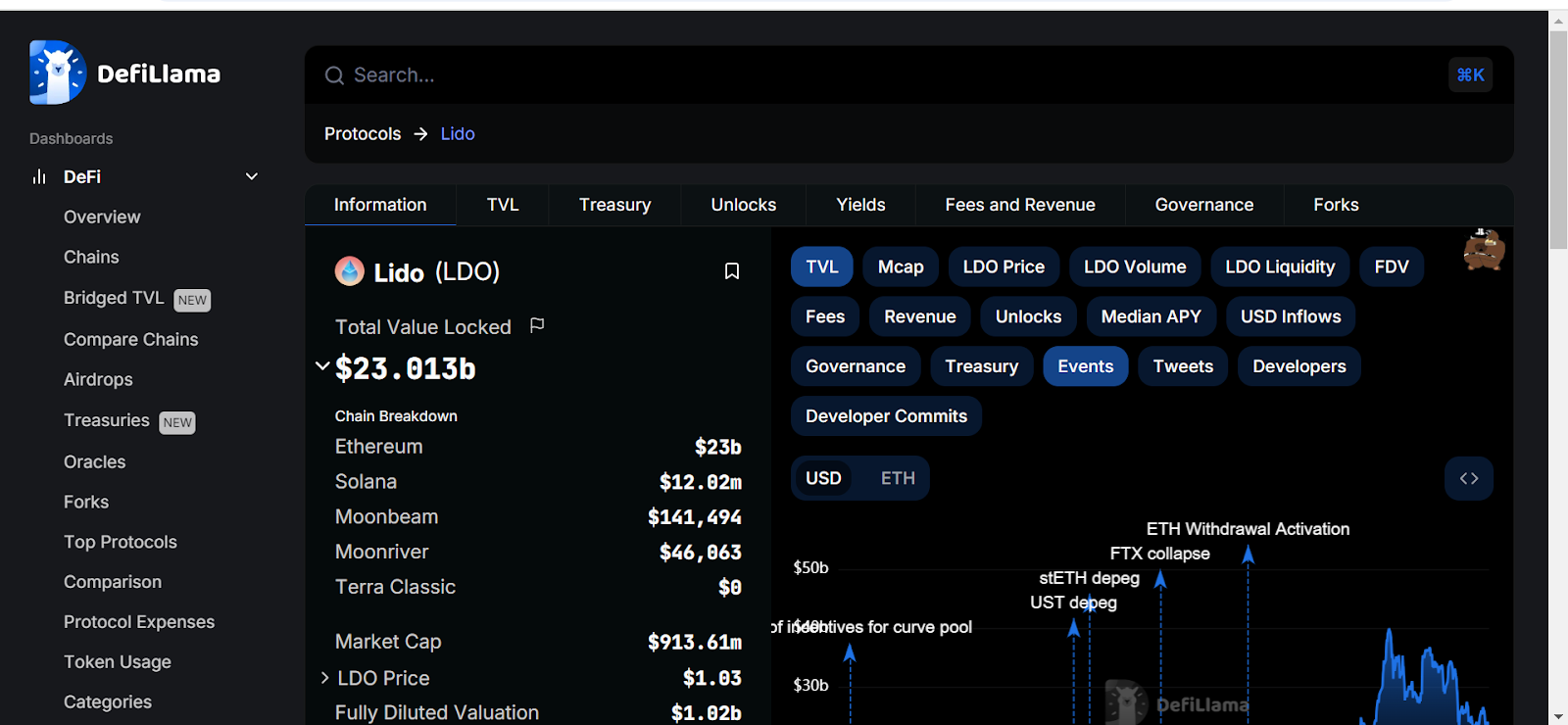This screenshot has height=725, width=1568.
Task: Switch to the Fees and Revenue tab
Action: tap(1019, 205)
